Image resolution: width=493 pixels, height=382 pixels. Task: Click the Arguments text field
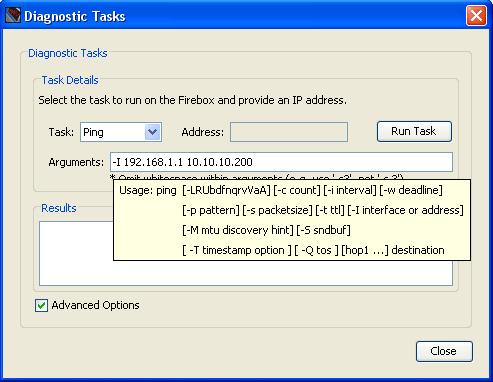tap(281, 162)
